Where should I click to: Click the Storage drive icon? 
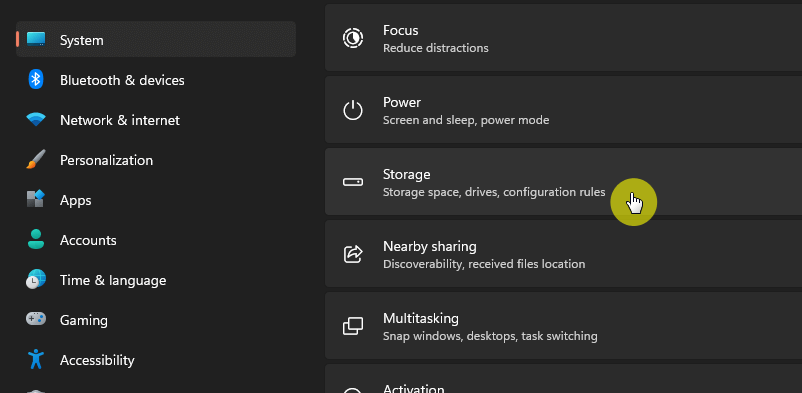pos(353,182)
